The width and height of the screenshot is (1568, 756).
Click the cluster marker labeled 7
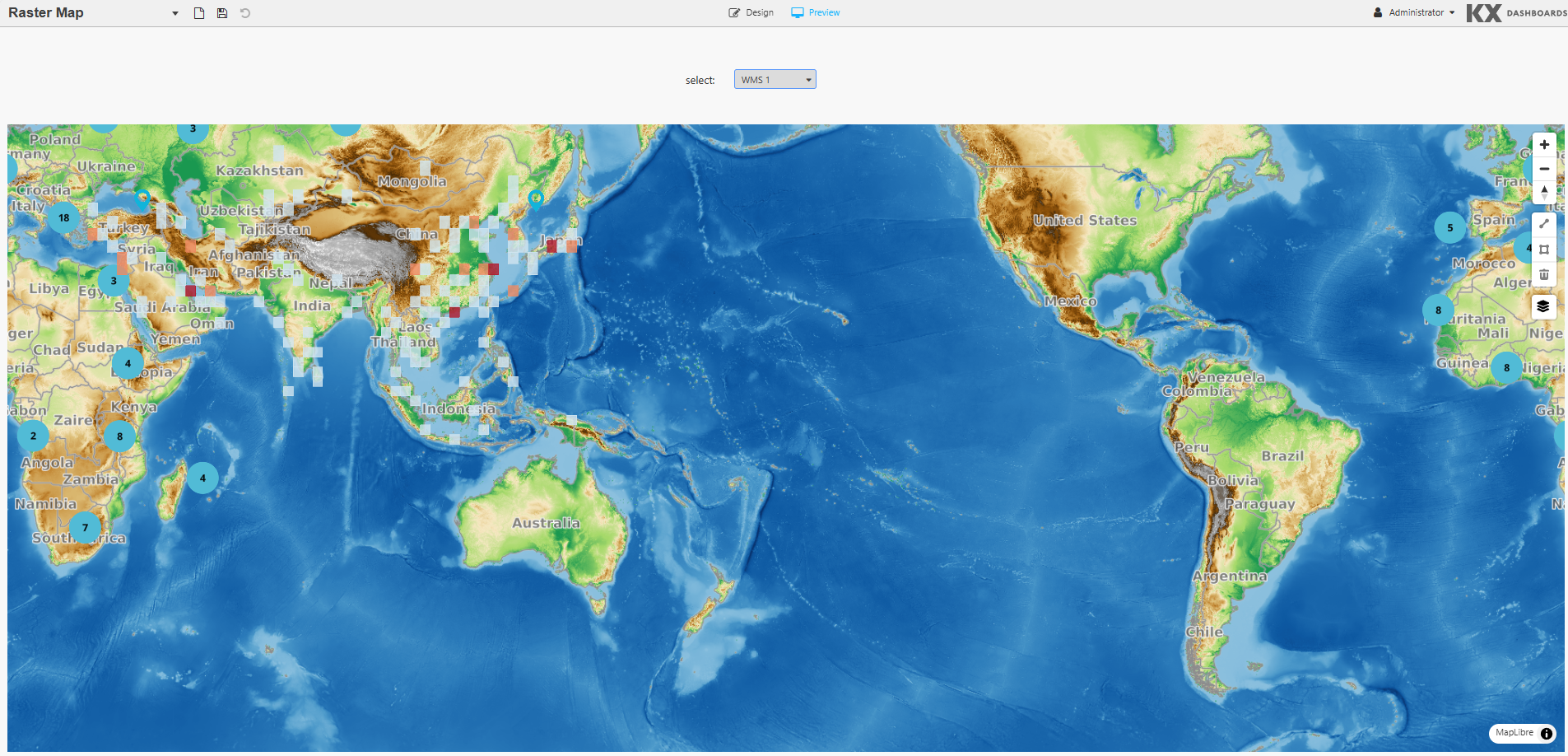85,528
